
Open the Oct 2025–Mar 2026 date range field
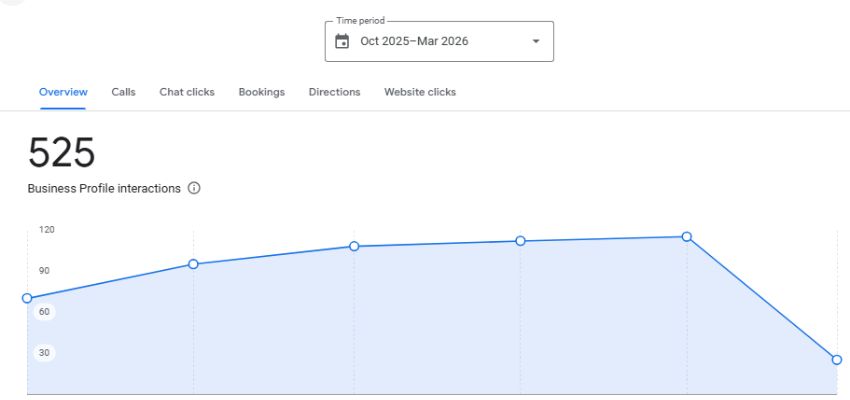tap(414, 41)
